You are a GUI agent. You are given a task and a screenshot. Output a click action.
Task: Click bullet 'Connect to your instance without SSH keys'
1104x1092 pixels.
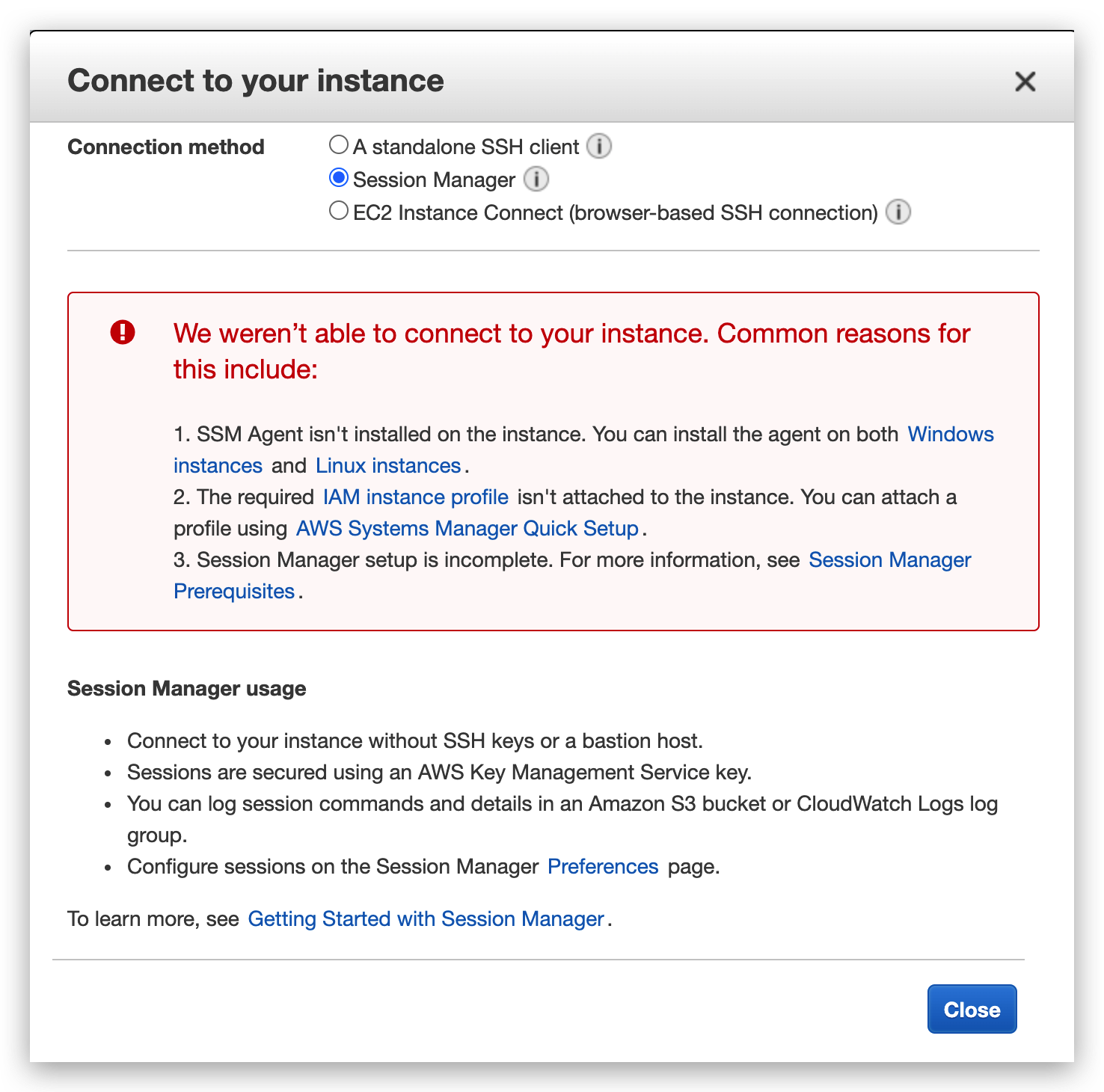click(415, 740)
